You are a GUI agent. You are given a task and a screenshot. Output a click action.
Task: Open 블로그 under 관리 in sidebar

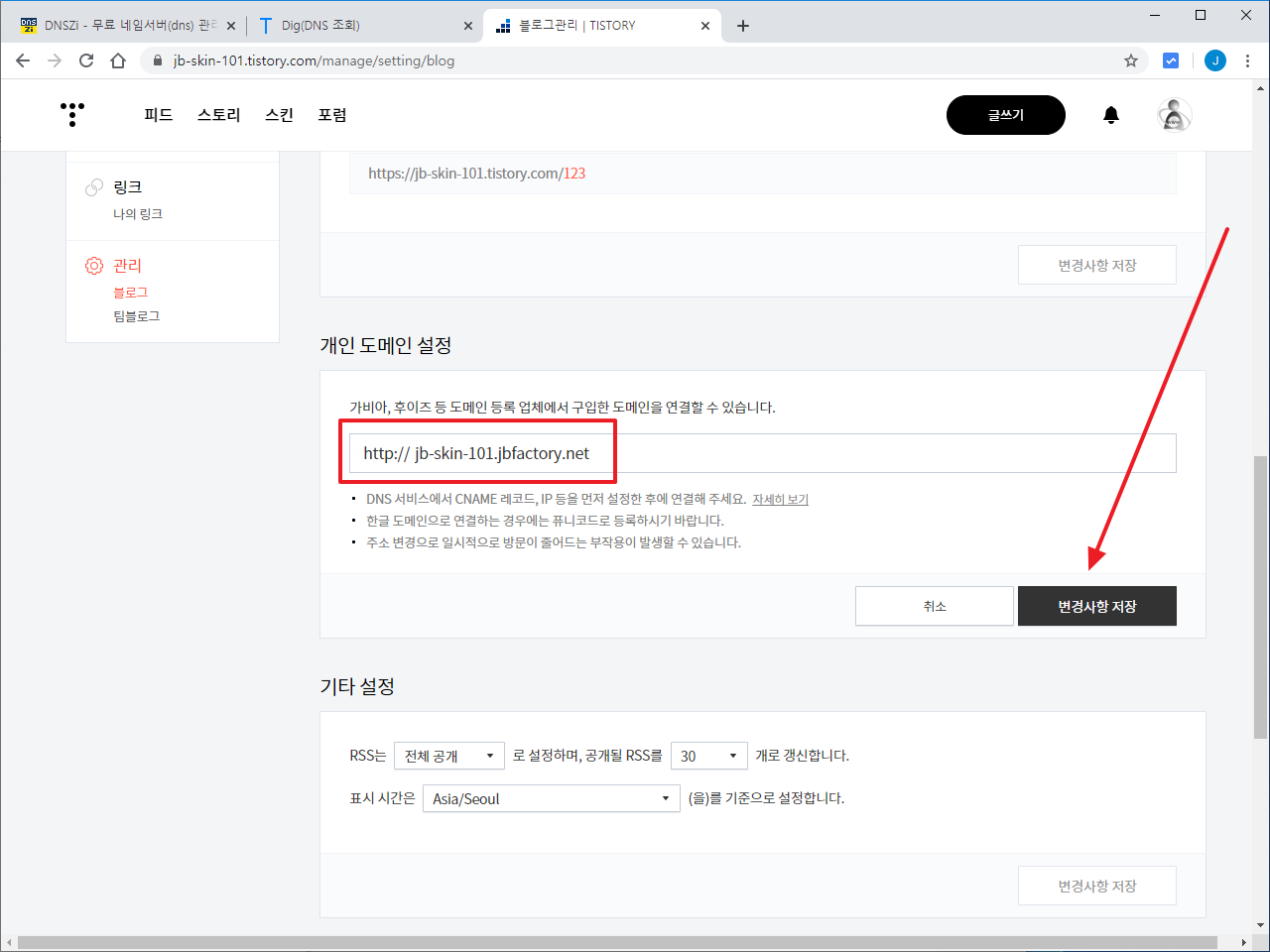click(130, 293)
